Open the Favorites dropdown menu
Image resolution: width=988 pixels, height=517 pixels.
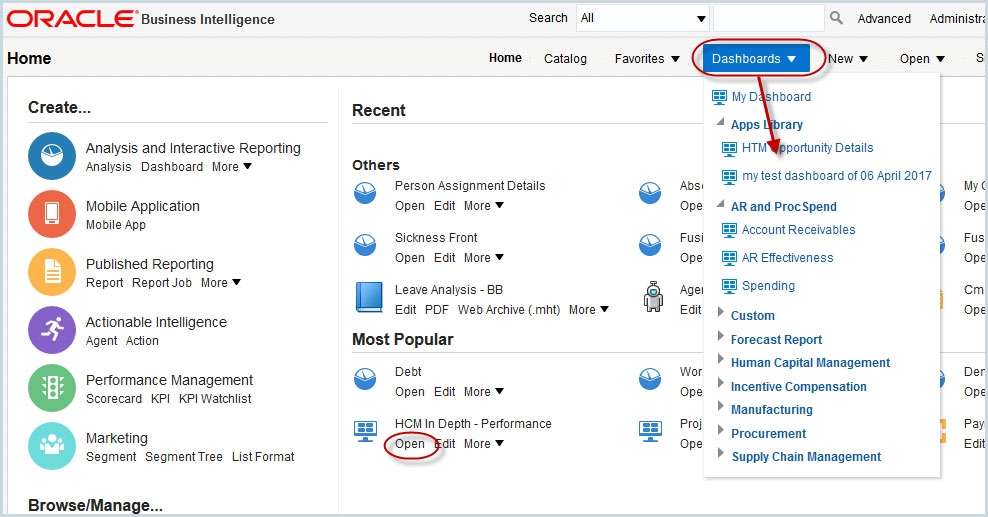[x=647, y=59]
